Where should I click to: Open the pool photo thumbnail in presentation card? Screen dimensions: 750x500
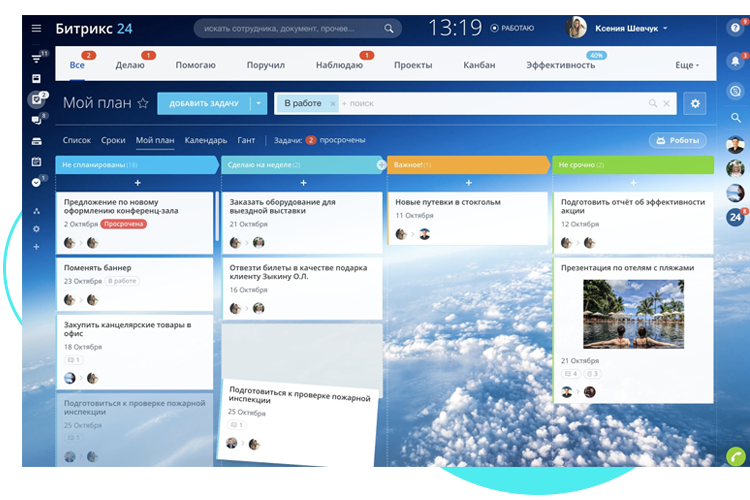tap(633, 314)
